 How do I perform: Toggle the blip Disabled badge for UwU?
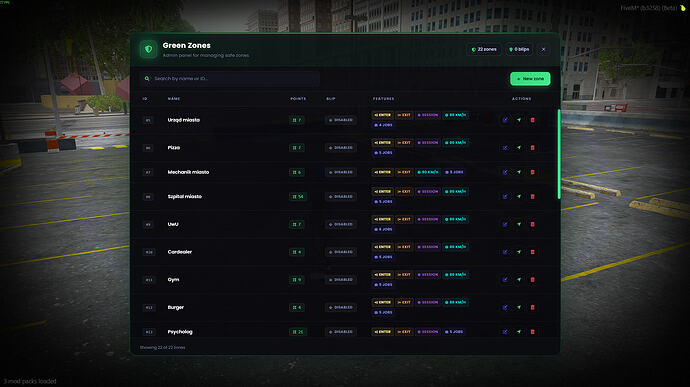coord(341,224)
